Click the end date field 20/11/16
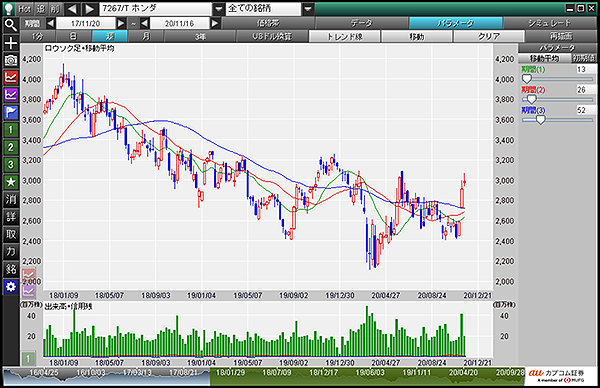The width and height of the screenshot is (600, 388). click(179, 24)
